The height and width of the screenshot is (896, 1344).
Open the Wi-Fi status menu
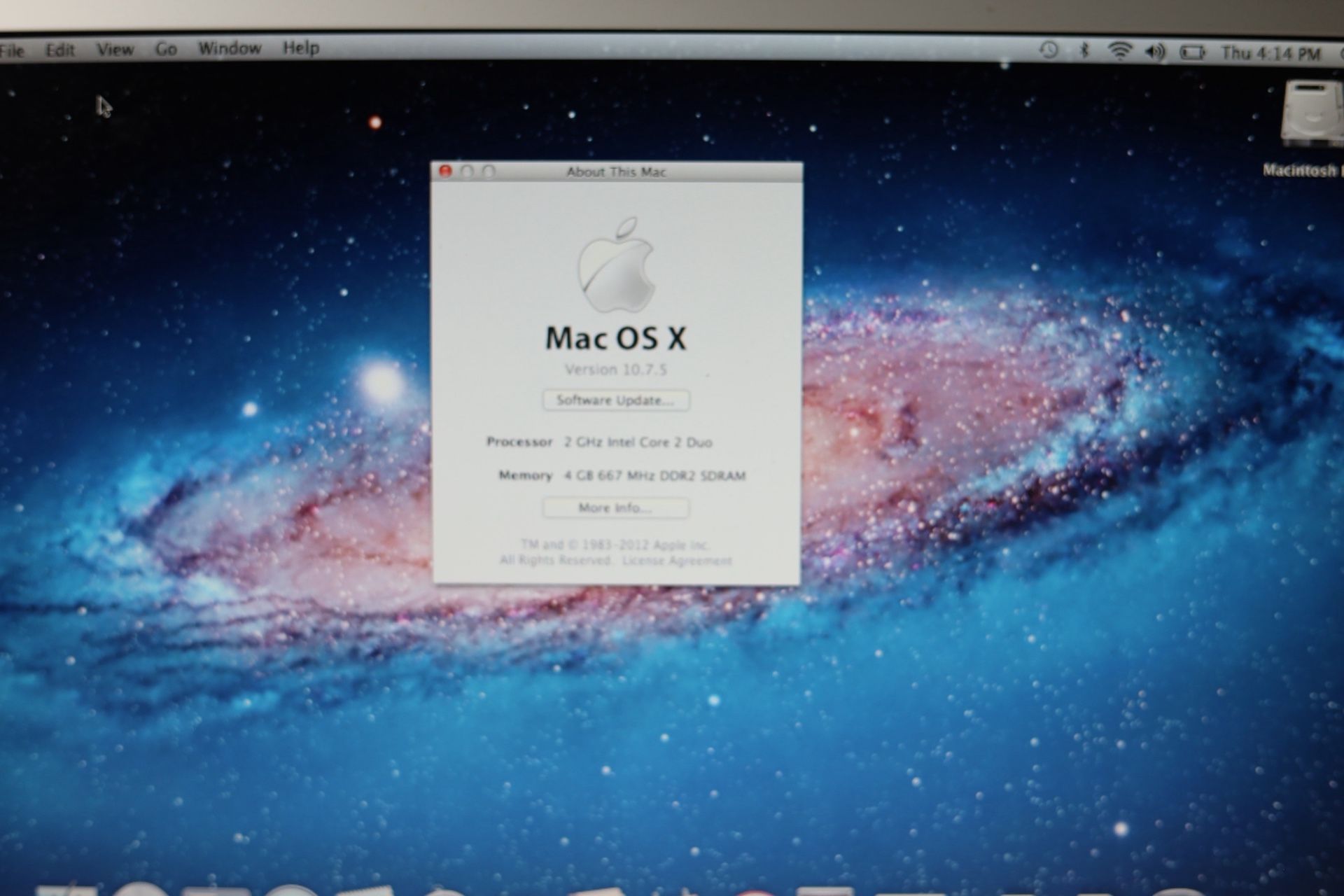click(x=1120, y=50)
